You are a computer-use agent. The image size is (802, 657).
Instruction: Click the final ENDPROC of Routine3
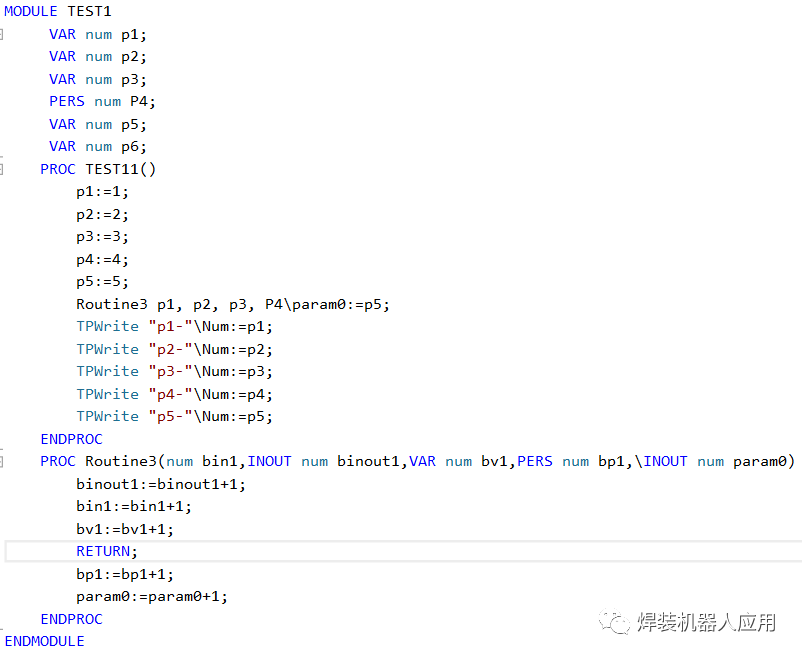(x=72, y=620)
